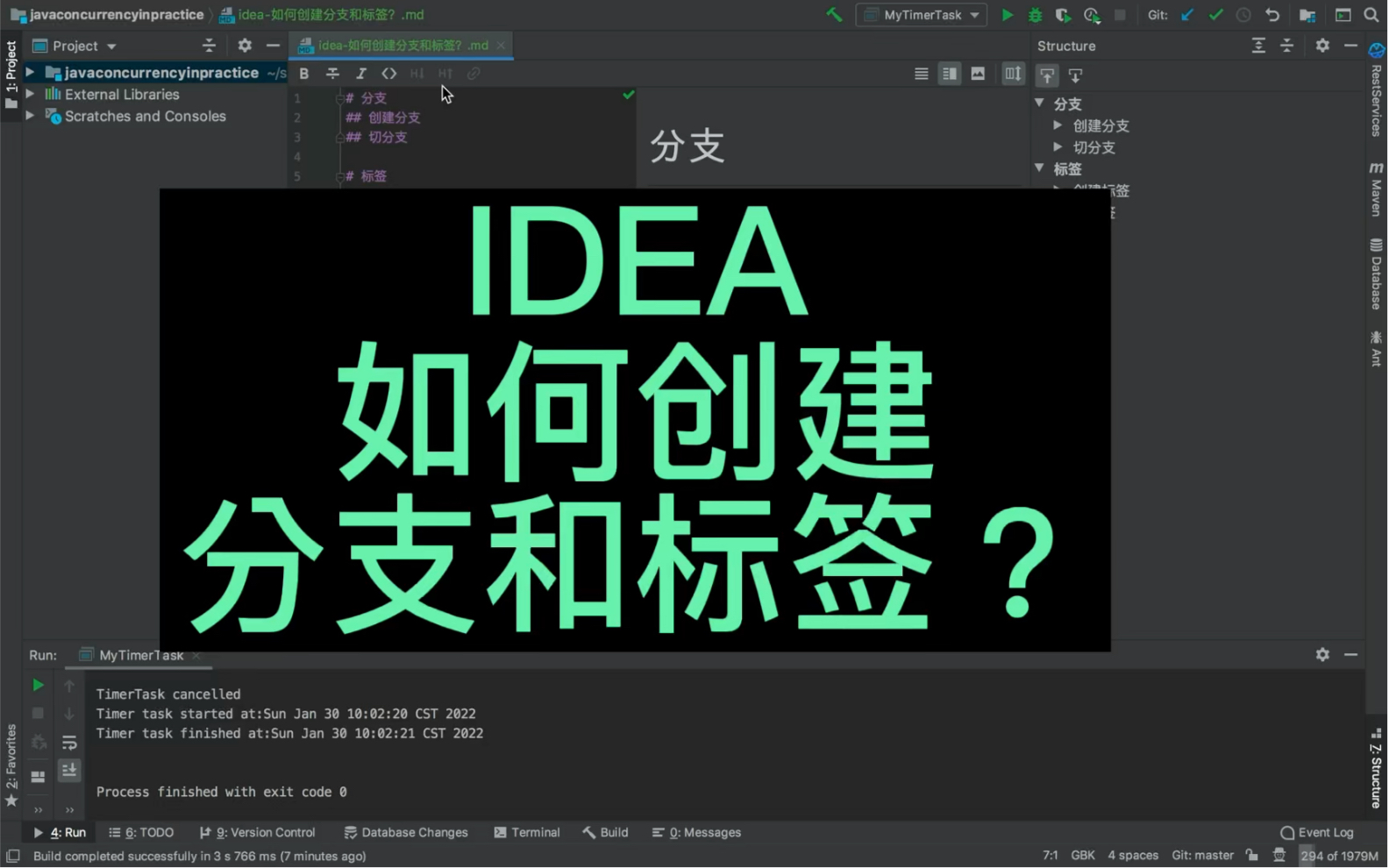The image size is (1389, 868).
Task: Toggle auto-scroll preview button
Action: [x=1013, y=74]
